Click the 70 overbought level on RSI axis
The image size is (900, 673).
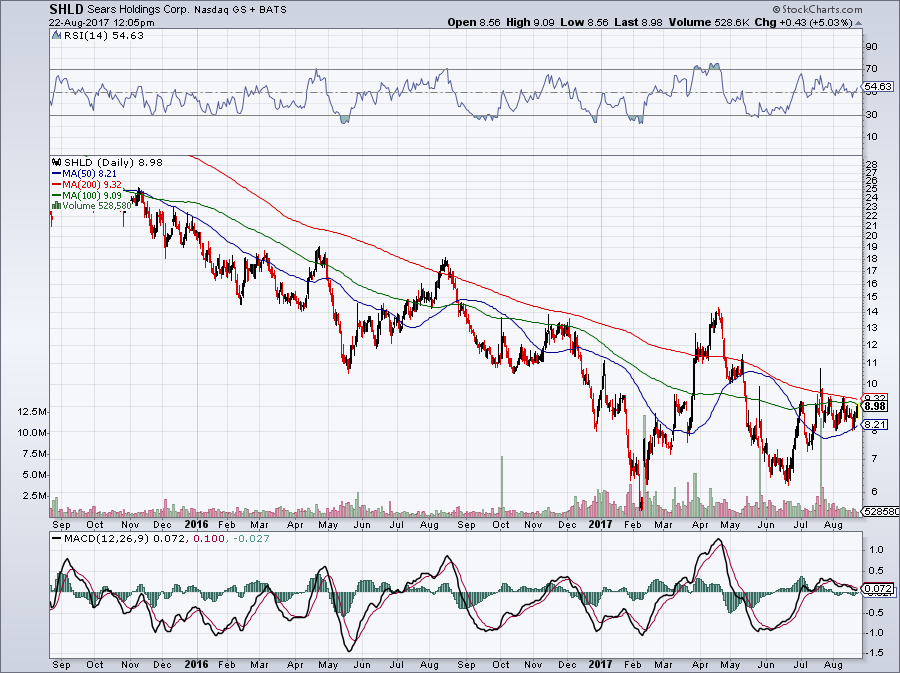(871, 69)
